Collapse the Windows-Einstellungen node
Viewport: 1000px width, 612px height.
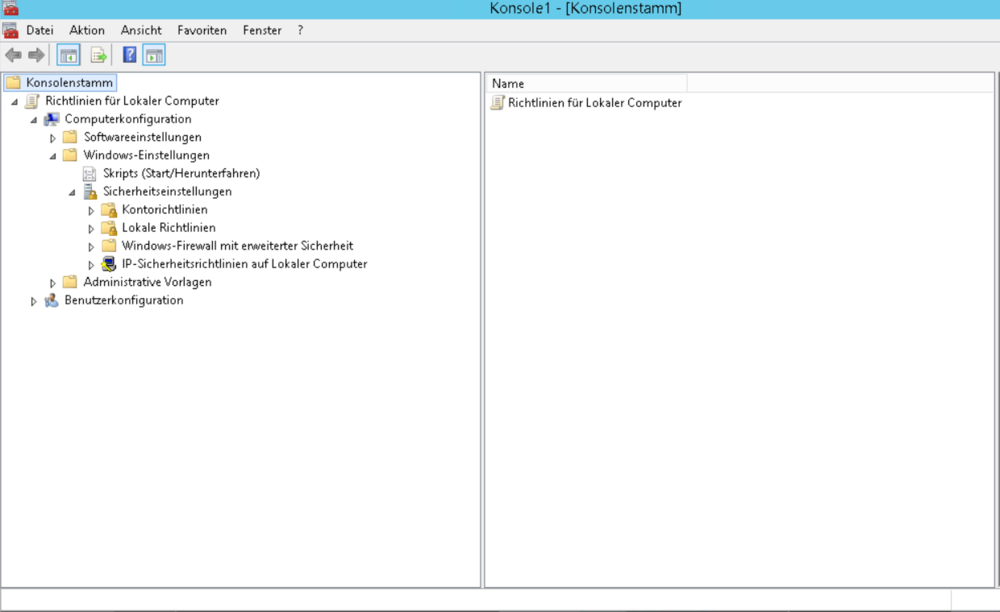[x=53, y=156]
